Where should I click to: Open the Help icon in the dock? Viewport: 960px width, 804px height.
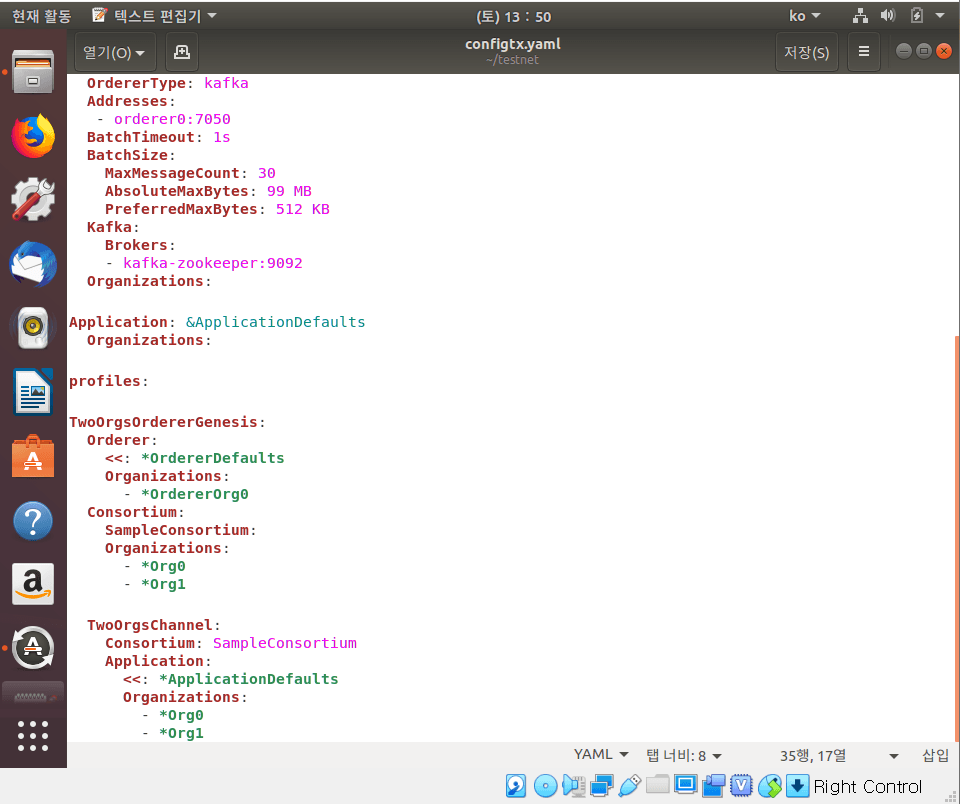(33, 520)
